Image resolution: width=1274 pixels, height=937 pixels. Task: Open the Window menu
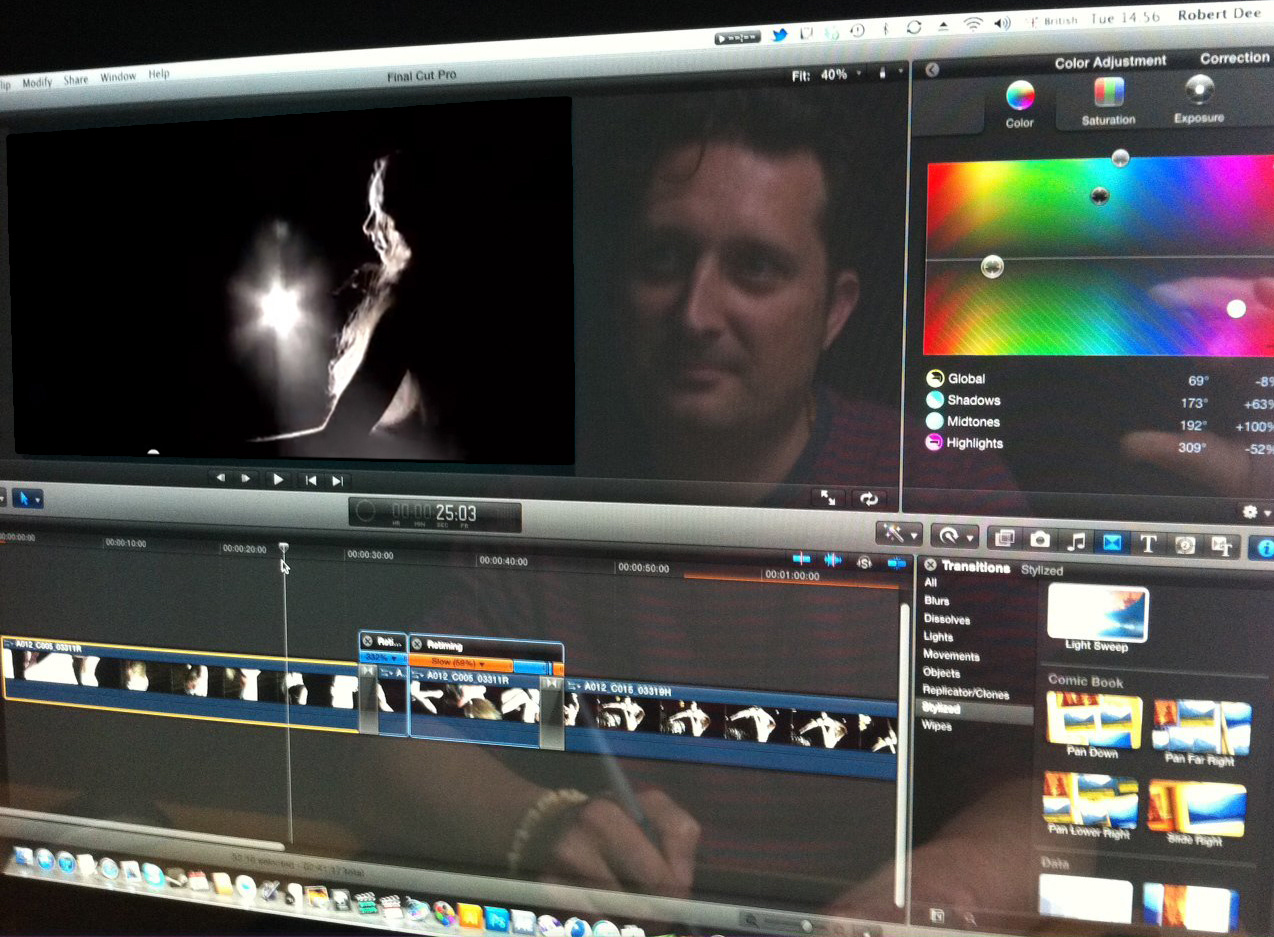pos(118,77)
